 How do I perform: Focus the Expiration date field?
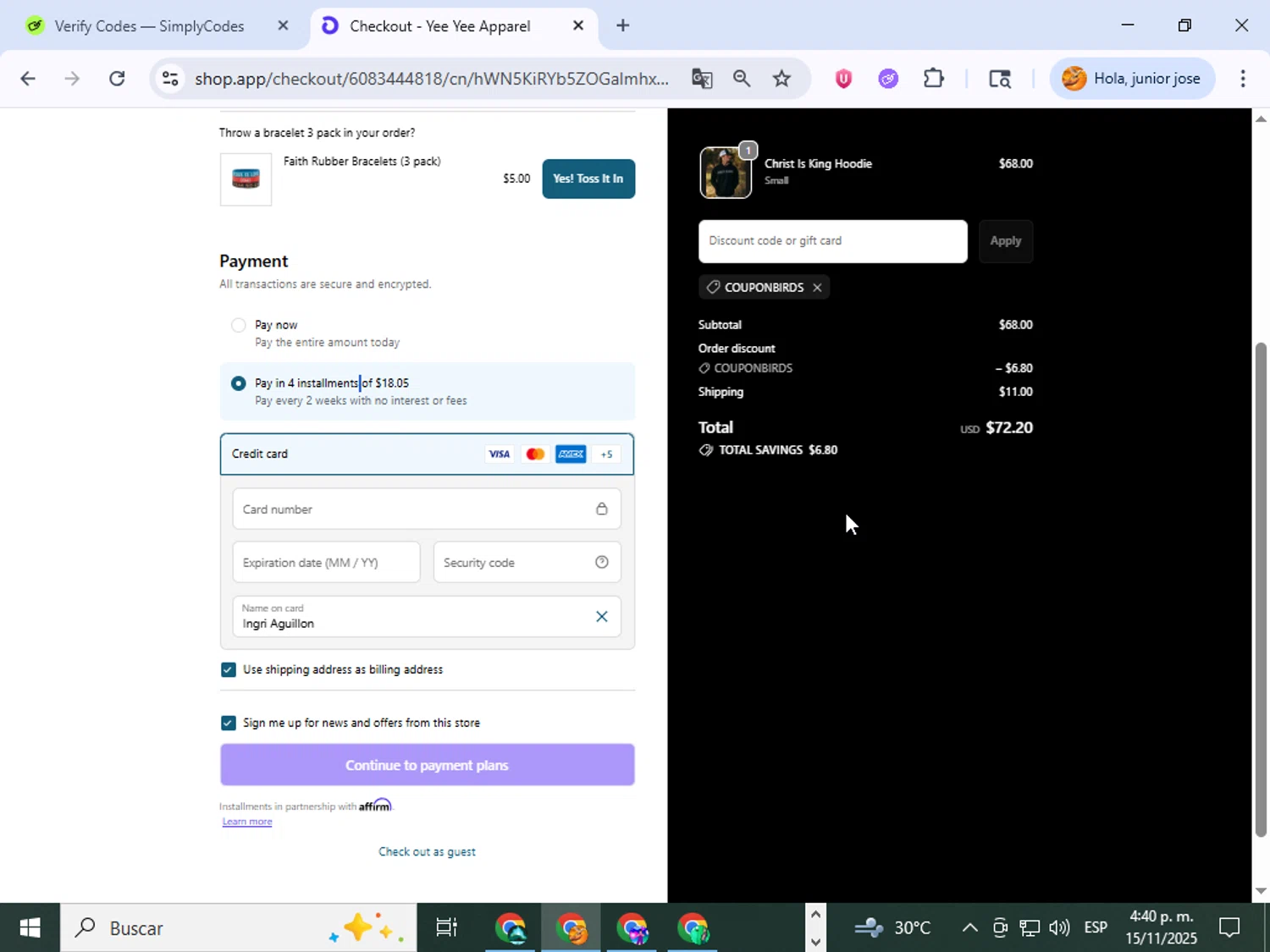[326, 562]
